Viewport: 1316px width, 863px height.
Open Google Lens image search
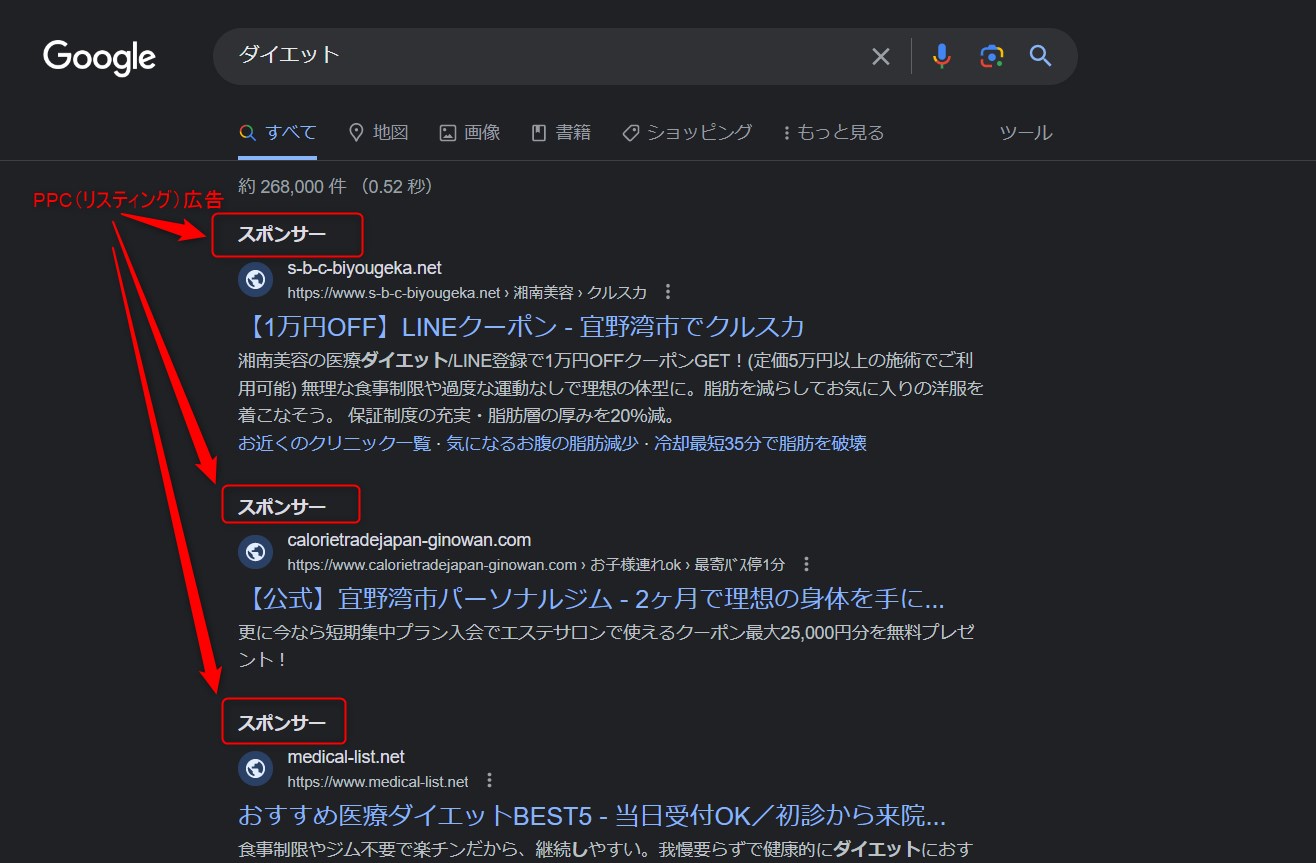point(991,56)
